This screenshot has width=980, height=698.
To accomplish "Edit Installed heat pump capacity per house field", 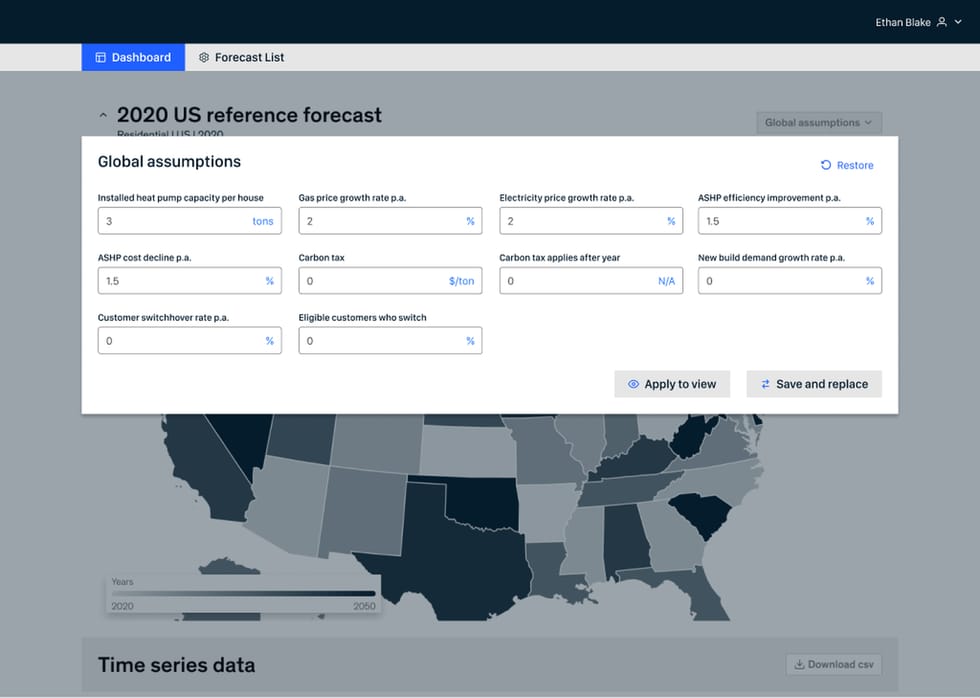I will [189, 221].
